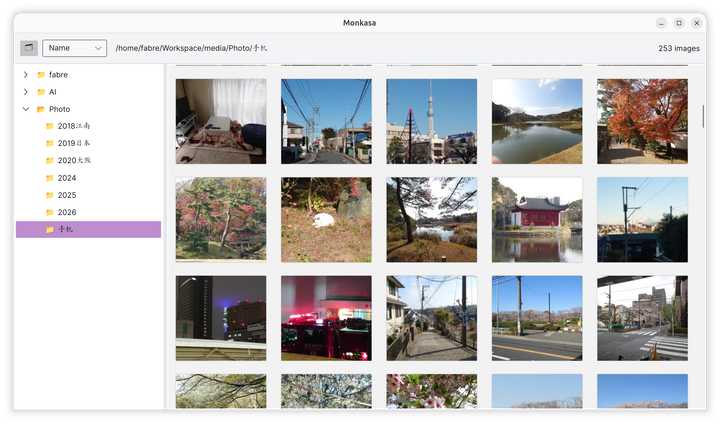Open the Japanese garden pines photo
The image size is (720, 423).
pos(221,220)
